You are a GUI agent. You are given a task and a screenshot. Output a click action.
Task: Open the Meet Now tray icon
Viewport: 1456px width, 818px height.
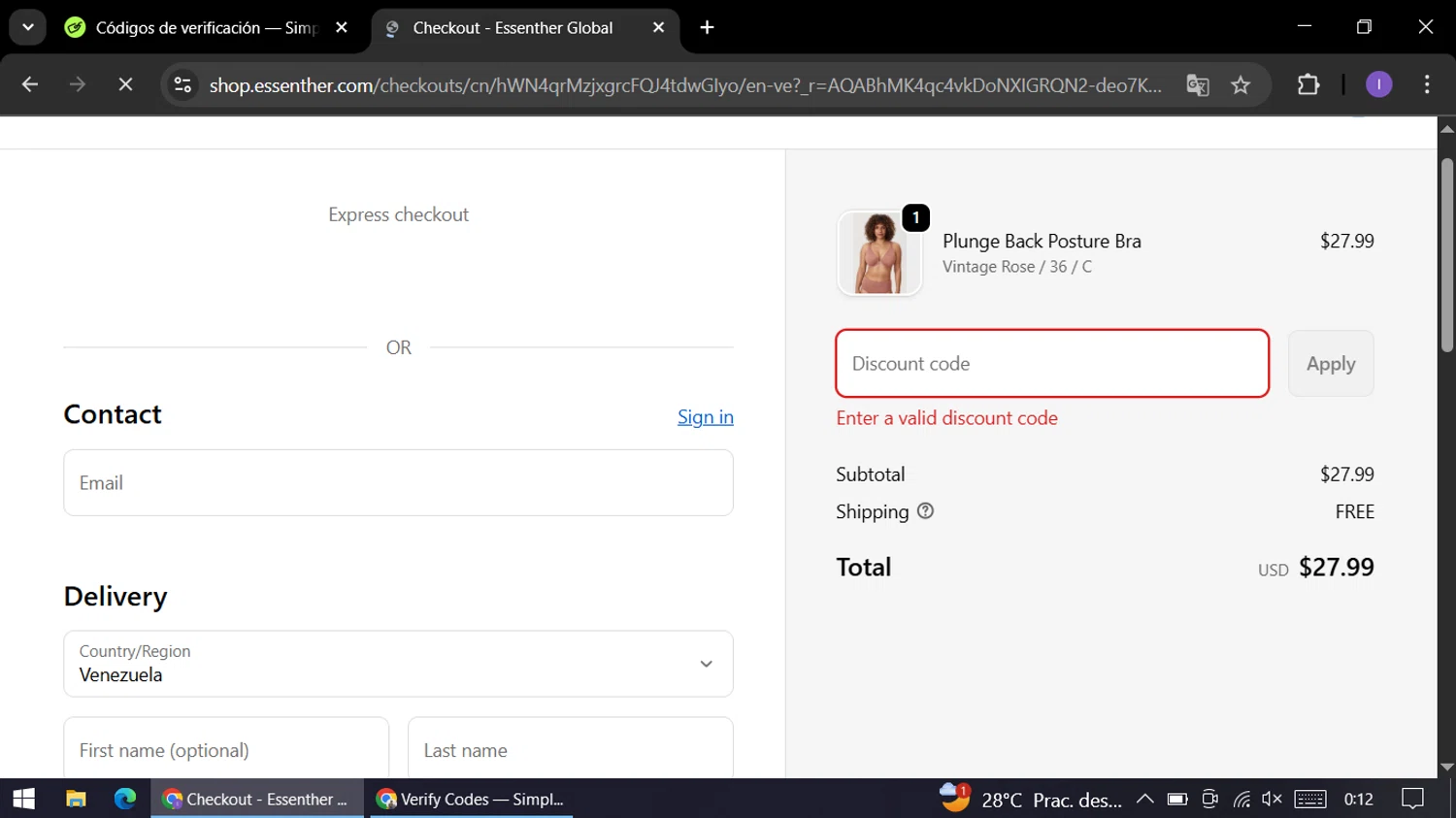(1209, 799)
